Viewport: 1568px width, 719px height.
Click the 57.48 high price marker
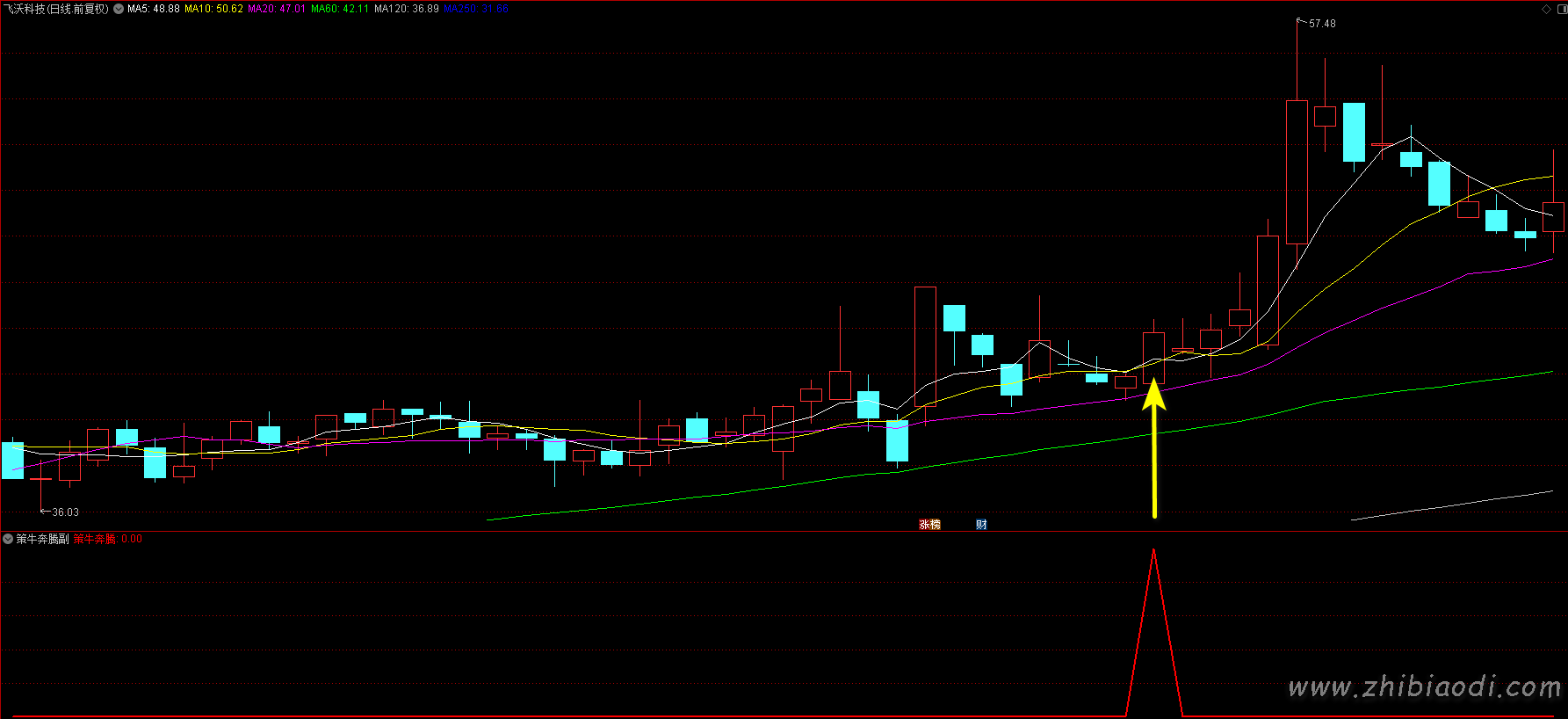(x=1321, y=24)
